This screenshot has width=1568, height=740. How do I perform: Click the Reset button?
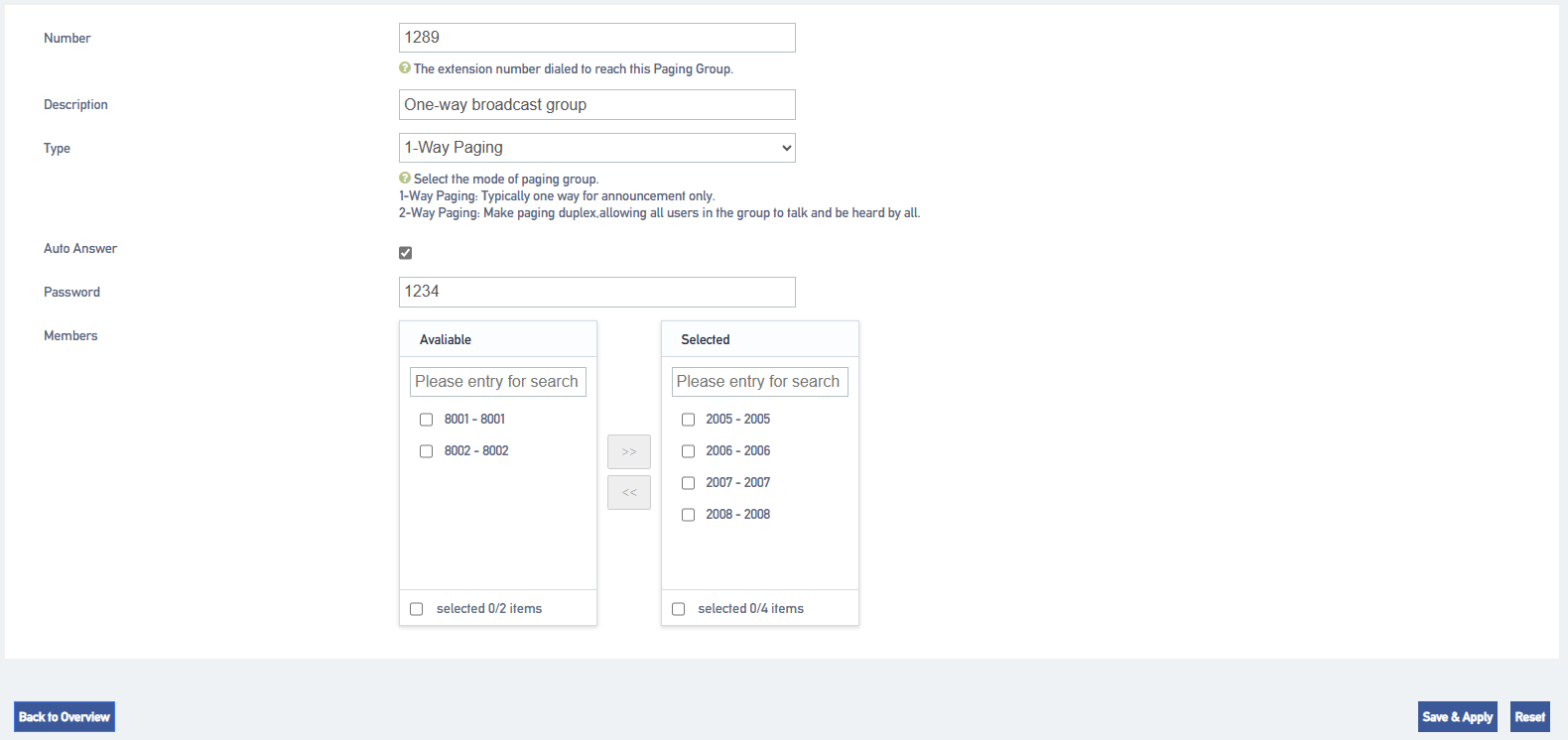[1530, 717]
